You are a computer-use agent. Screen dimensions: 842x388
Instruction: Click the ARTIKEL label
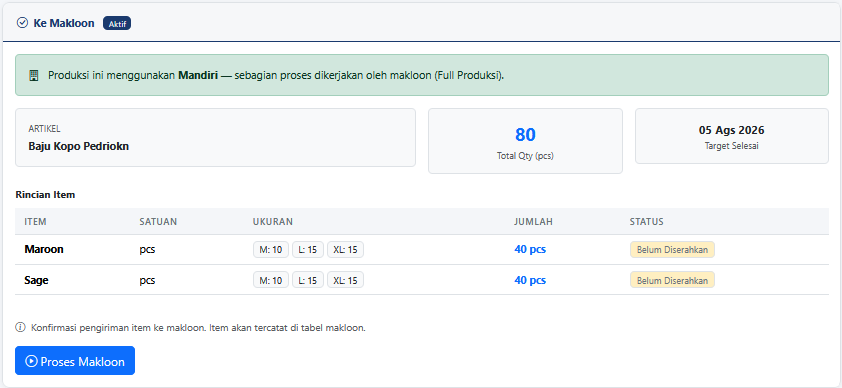(44, 129)
